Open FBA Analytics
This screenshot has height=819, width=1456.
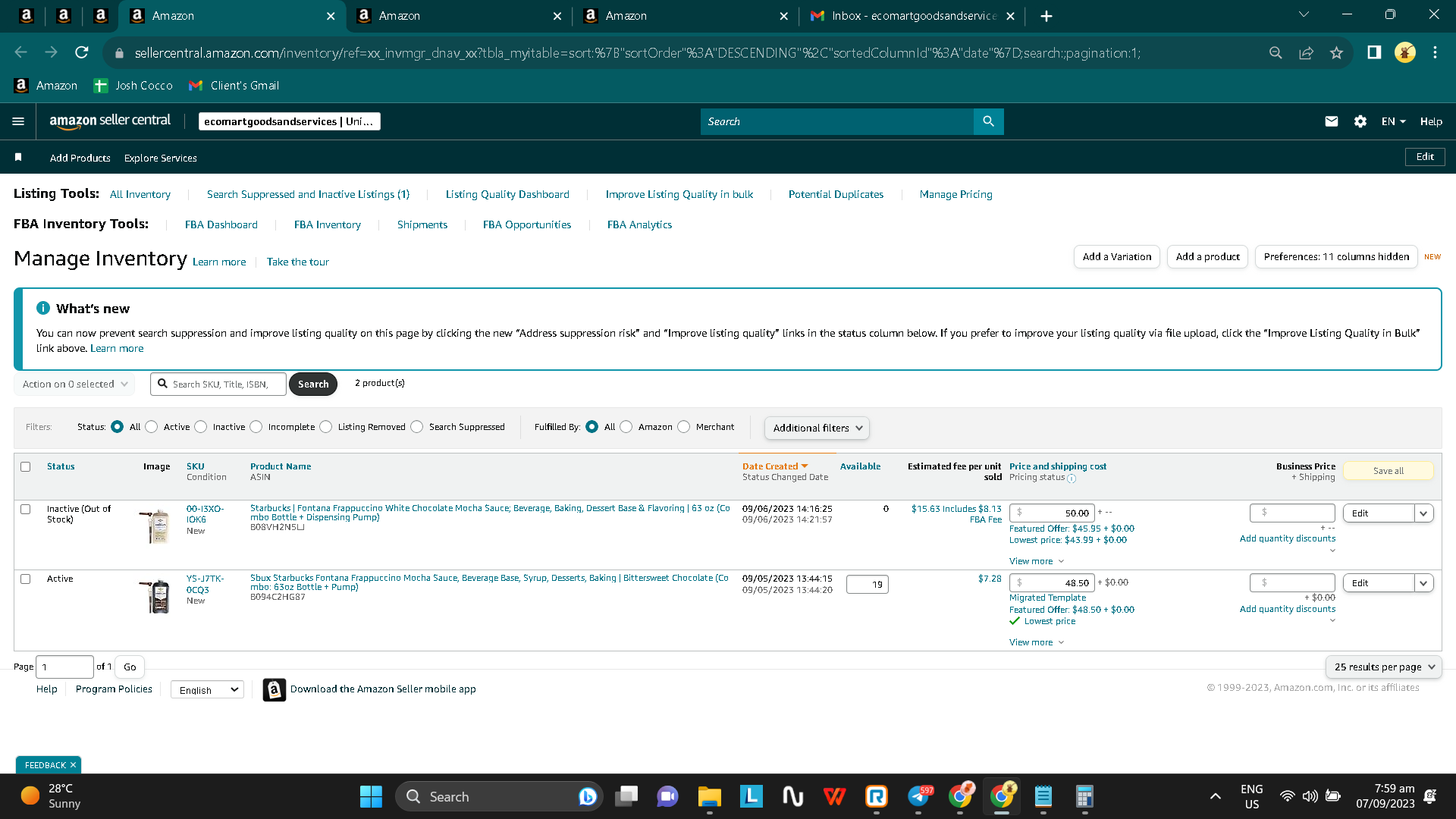[x=639, y=224]
